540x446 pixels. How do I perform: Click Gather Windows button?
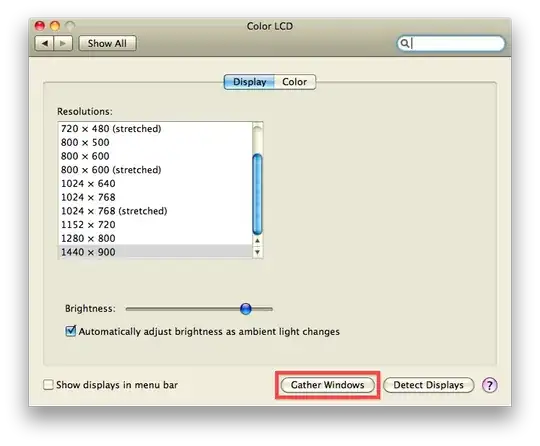pyautogui.click(x=328, y=385)
